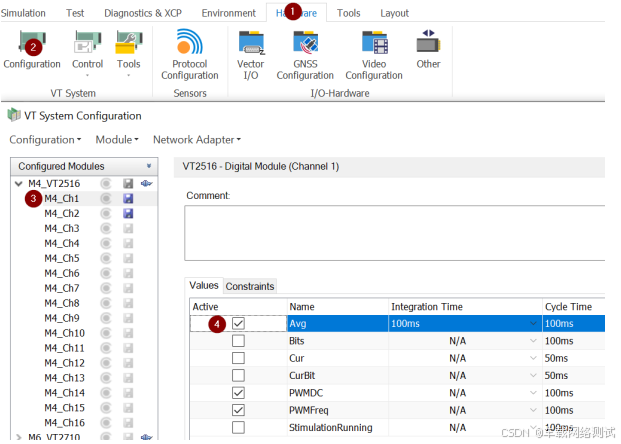Open Vector I/O icon

point(251,43)
